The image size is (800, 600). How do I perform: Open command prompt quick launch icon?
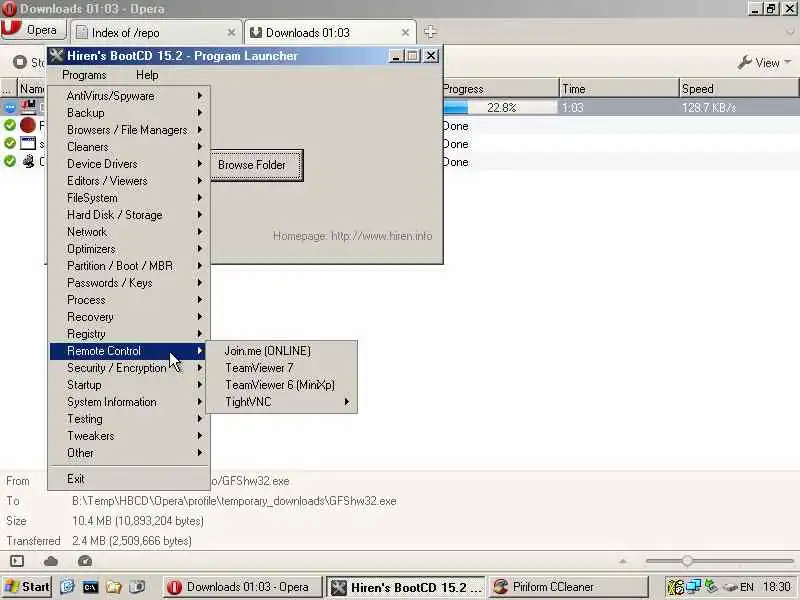(90, 587)
